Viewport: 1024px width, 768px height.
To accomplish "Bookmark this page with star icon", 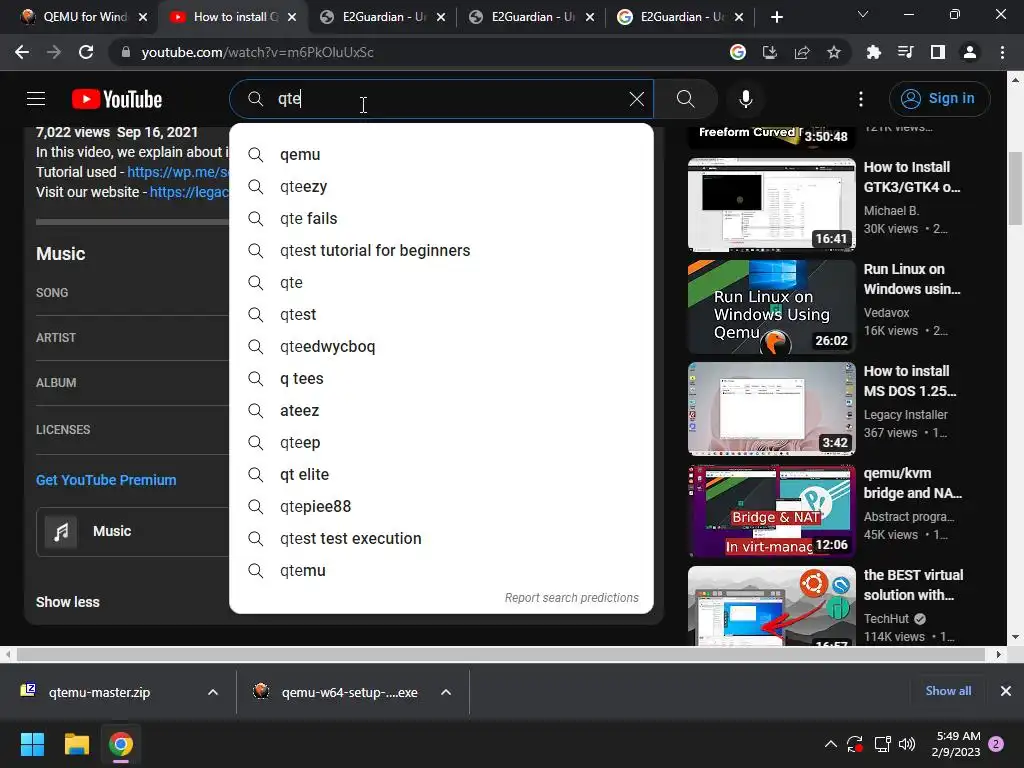I will point(834,52).
